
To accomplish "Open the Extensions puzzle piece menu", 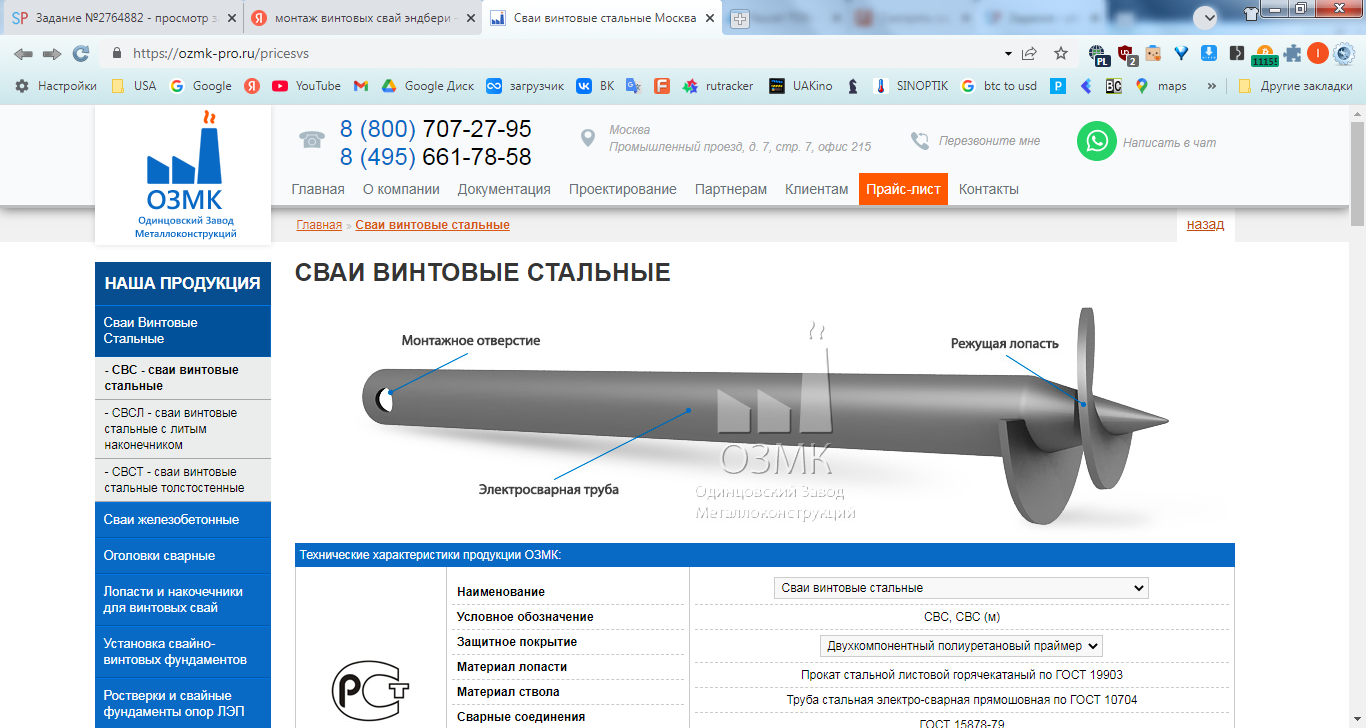I will pos(1293,54).
